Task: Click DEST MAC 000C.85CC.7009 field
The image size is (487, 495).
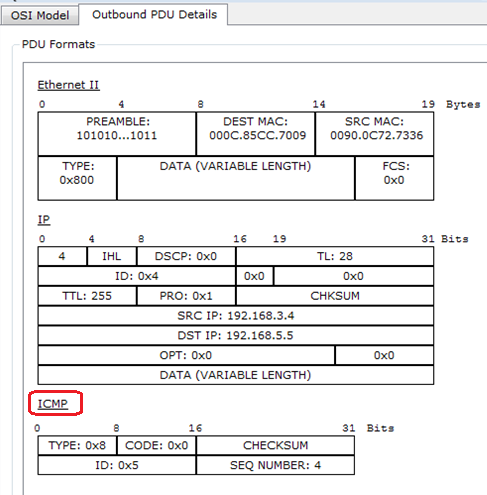Action: pos(256,134)
